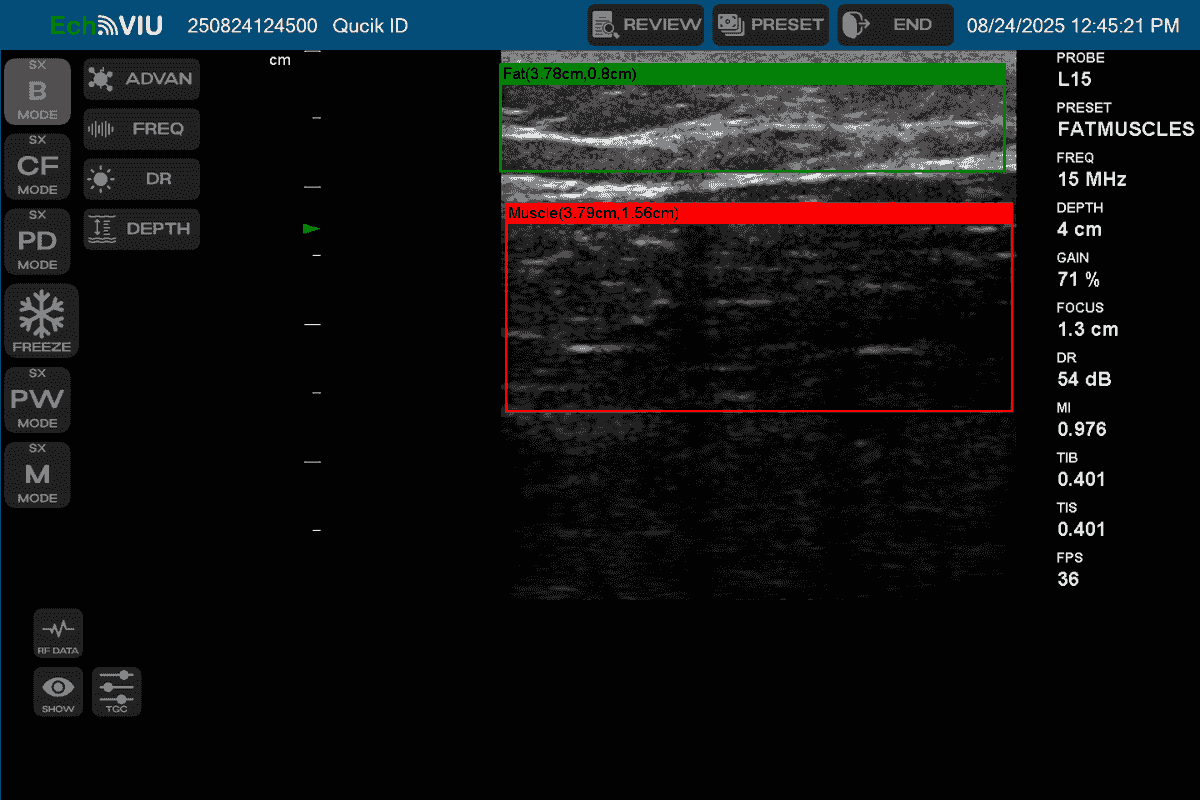Open the PRESET selection menu
Screen dimensions: 1200x800
click(x=771, y=25)
